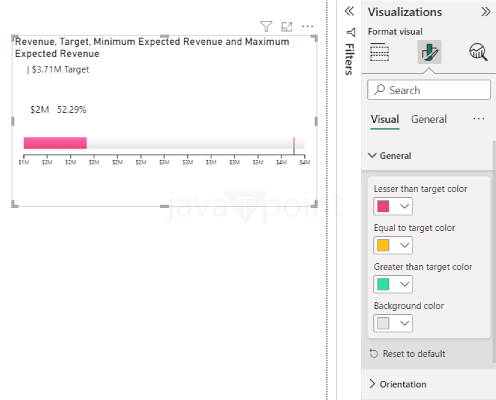
Task: Click Reset to default
Action: pyautogui.click(x=407, y=354)
